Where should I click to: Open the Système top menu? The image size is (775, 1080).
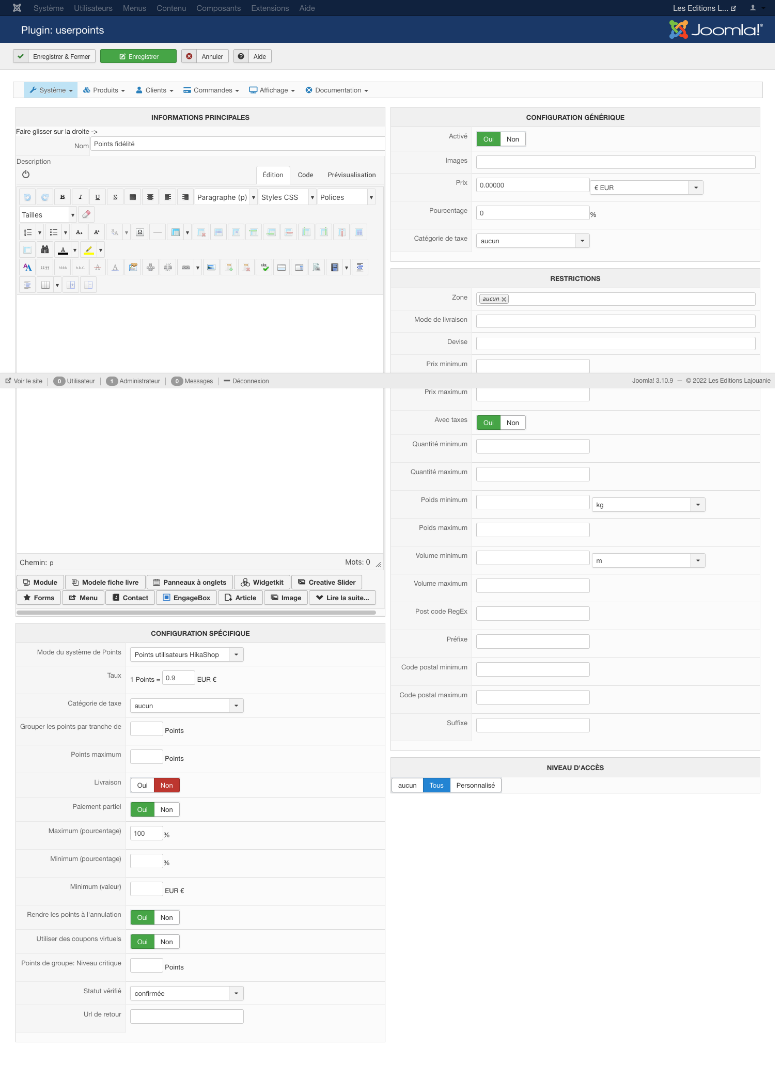(x=48, y=8)
